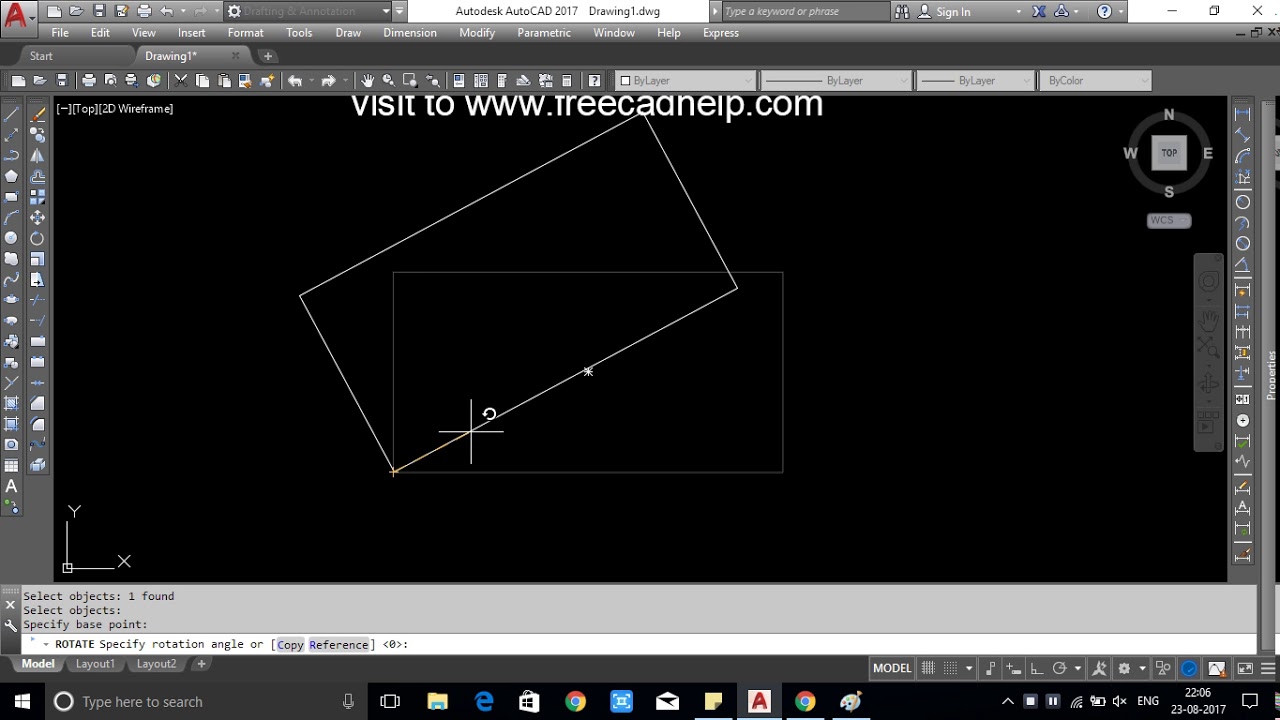This screenshot has height=720, width=1280.
Task: Switch to the Layout1 tab
Action: [x=95, y=664]
